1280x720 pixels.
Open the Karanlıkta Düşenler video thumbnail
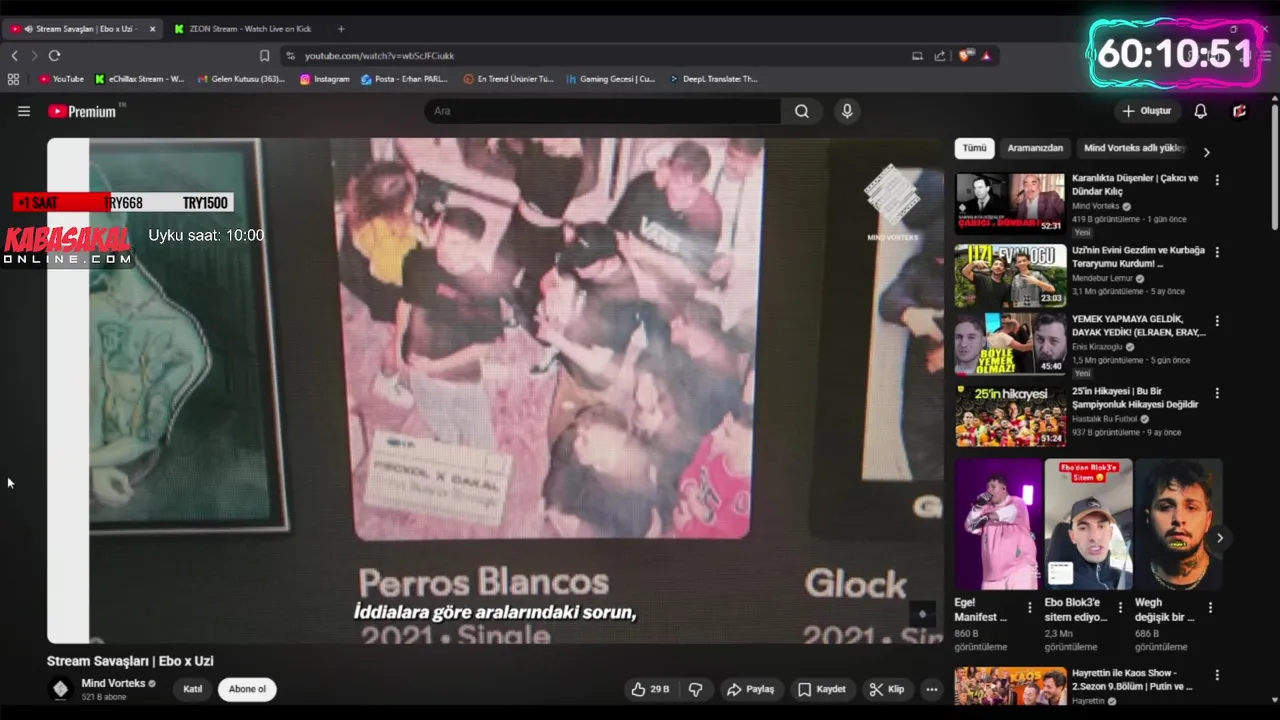[x=1010, y=203]
